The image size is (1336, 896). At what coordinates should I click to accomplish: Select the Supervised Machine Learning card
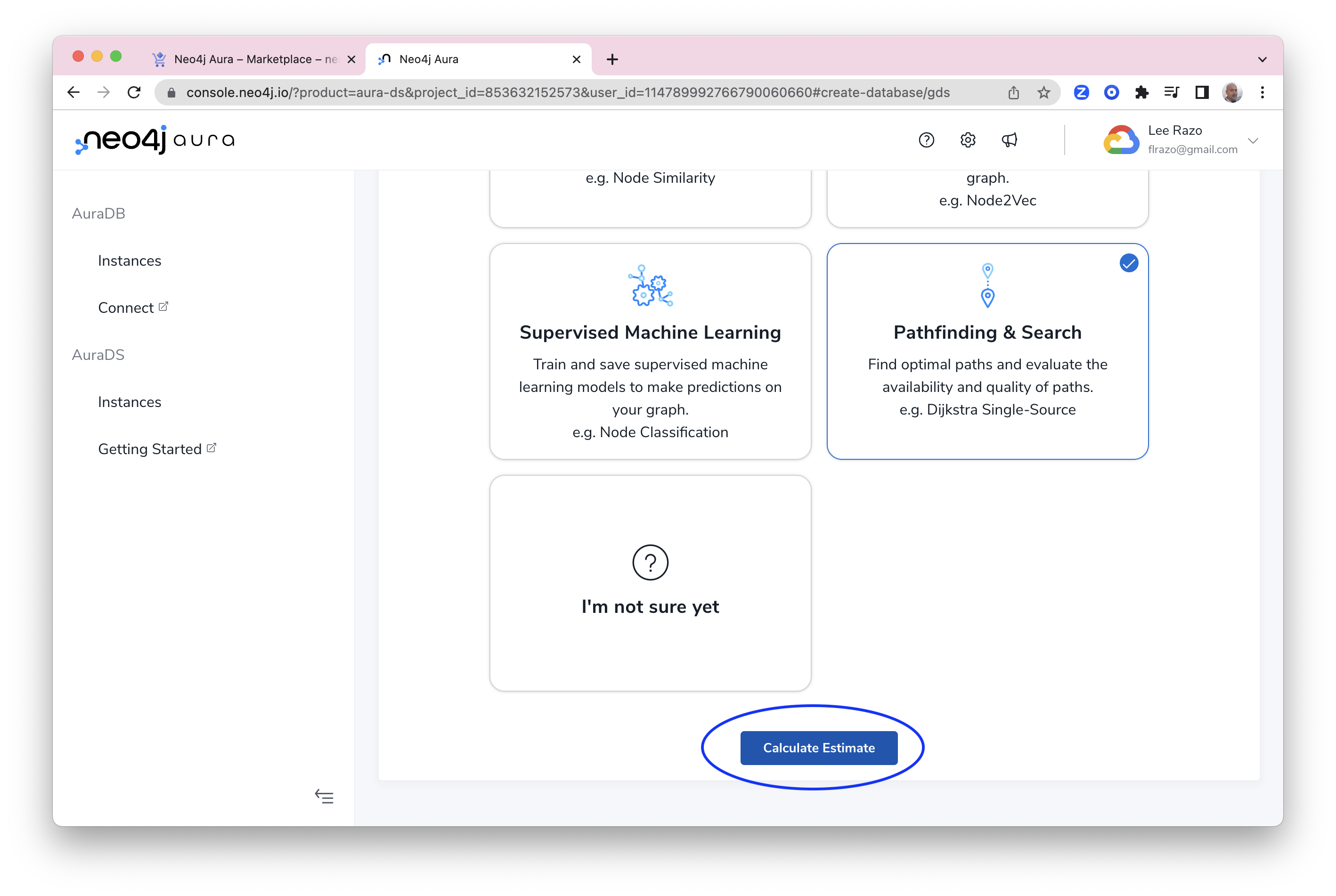(650, 351)
